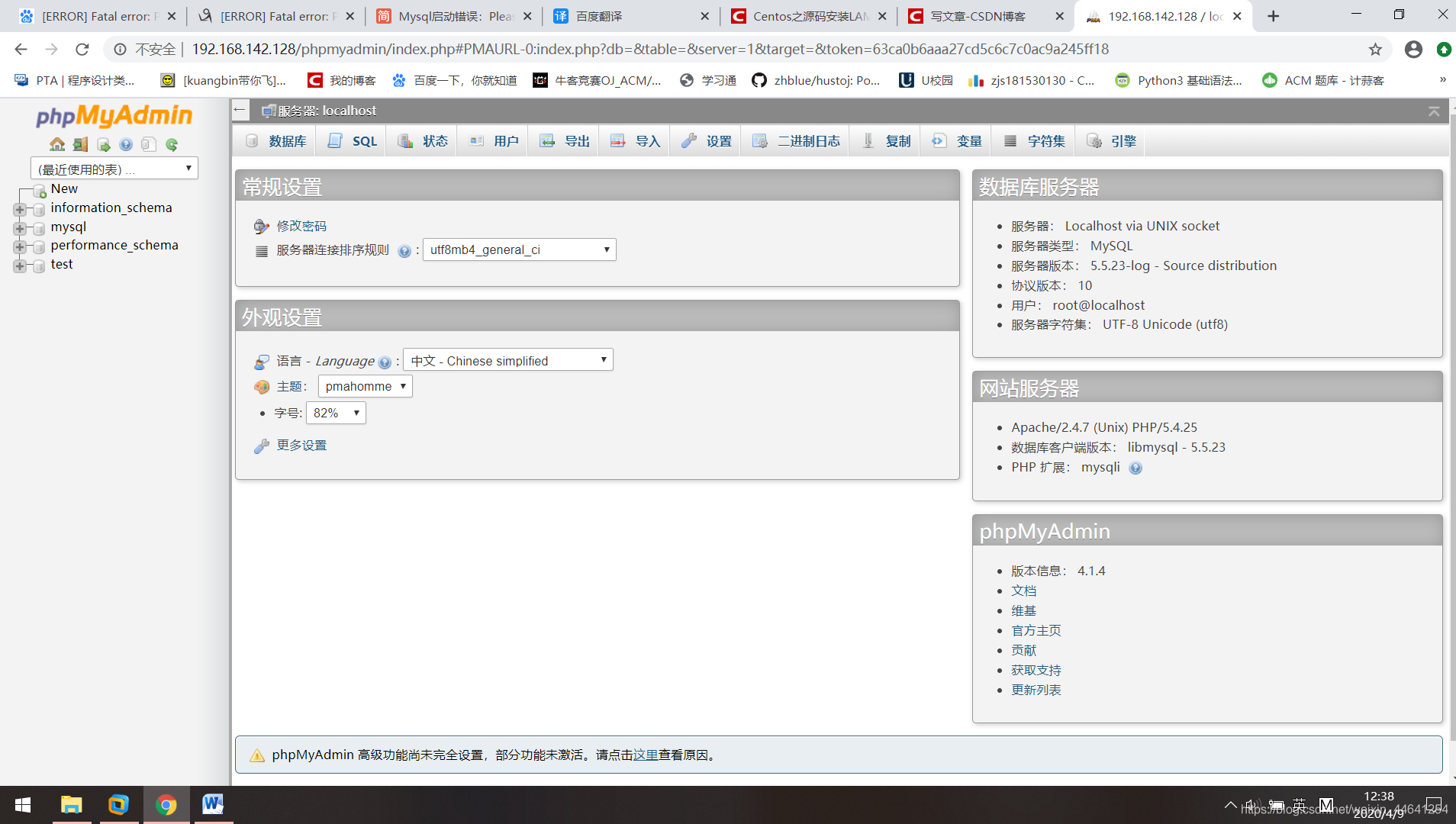Click the 更新列表 changelog link
1456x824 pixels.
tap(1036, 690)
